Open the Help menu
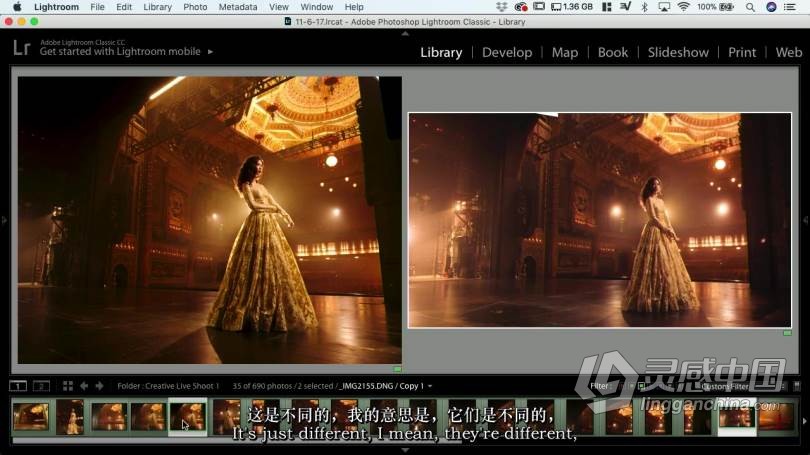 click(354, 7)
